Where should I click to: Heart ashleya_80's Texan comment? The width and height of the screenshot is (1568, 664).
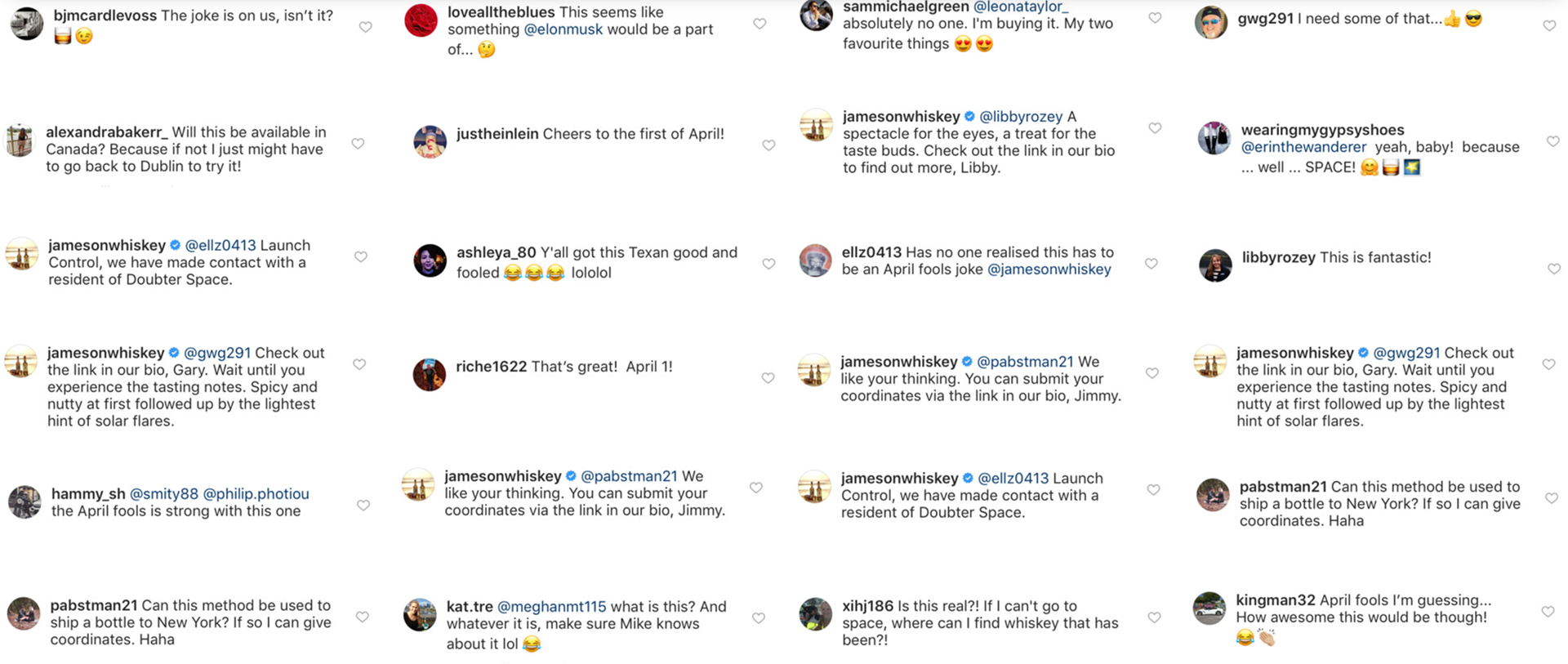pos(768,264)
